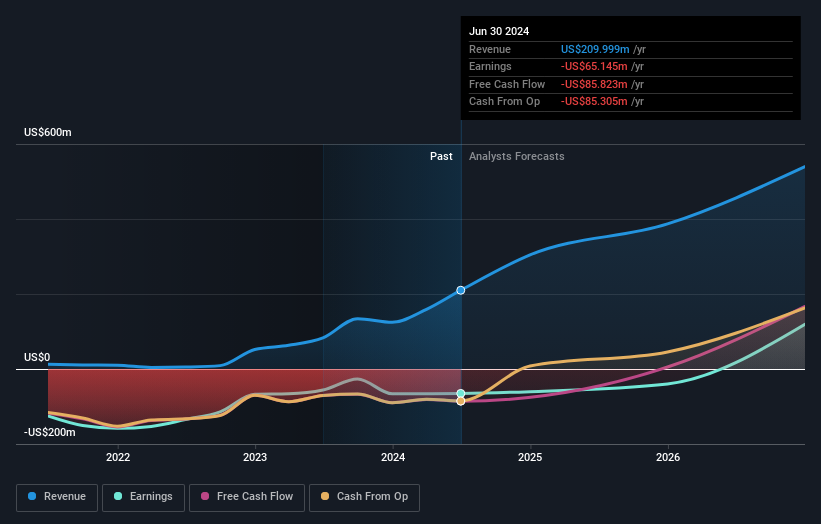Select the orange cash from op data marker
This screenshot has height=524, width=821.
tap(460, 401)
